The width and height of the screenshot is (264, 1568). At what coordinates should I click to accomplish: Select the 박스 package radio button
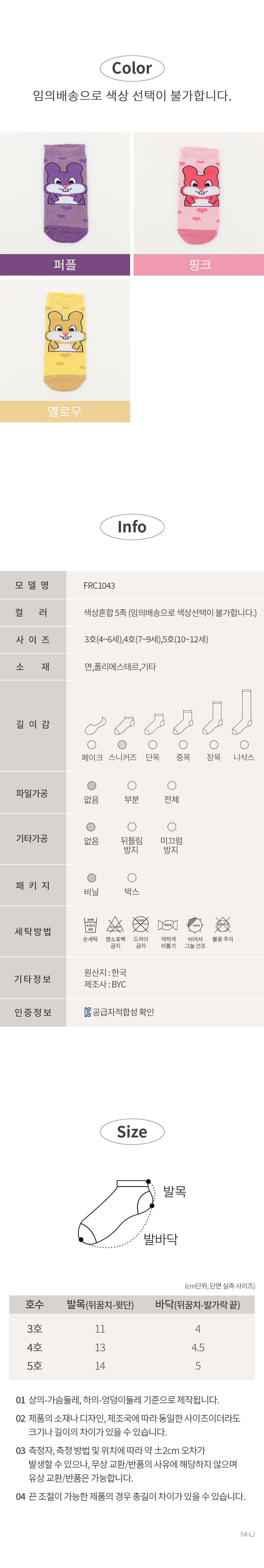pos(132,877)
